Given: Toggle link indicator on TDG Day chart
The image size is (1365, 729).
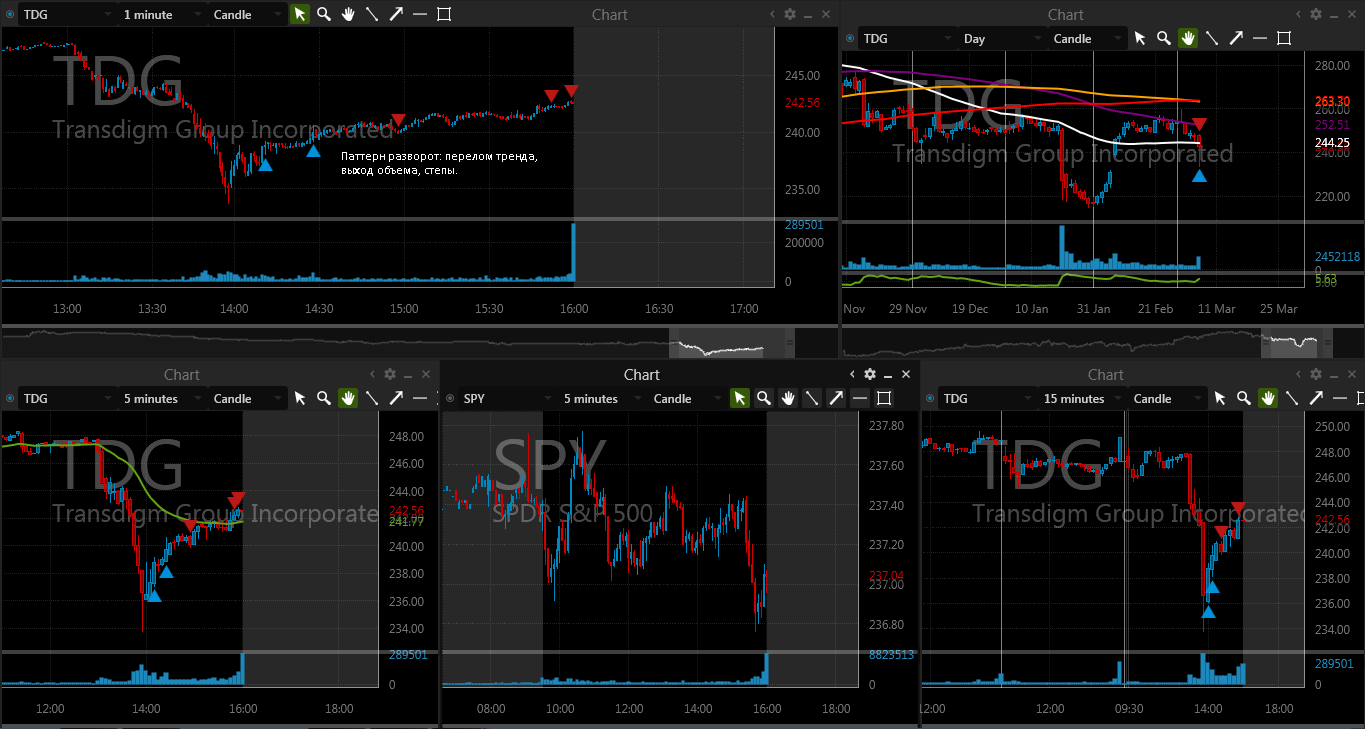Looking at the screenshot, I should [850, 38].
